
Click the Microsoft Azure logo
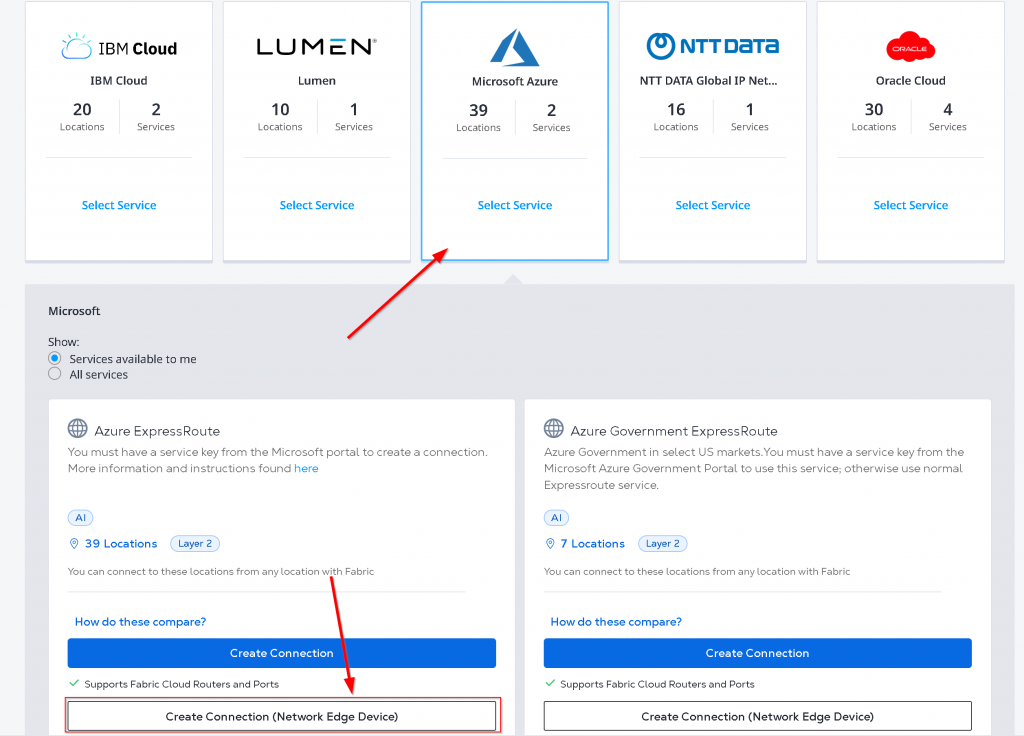tap(515, 48)
